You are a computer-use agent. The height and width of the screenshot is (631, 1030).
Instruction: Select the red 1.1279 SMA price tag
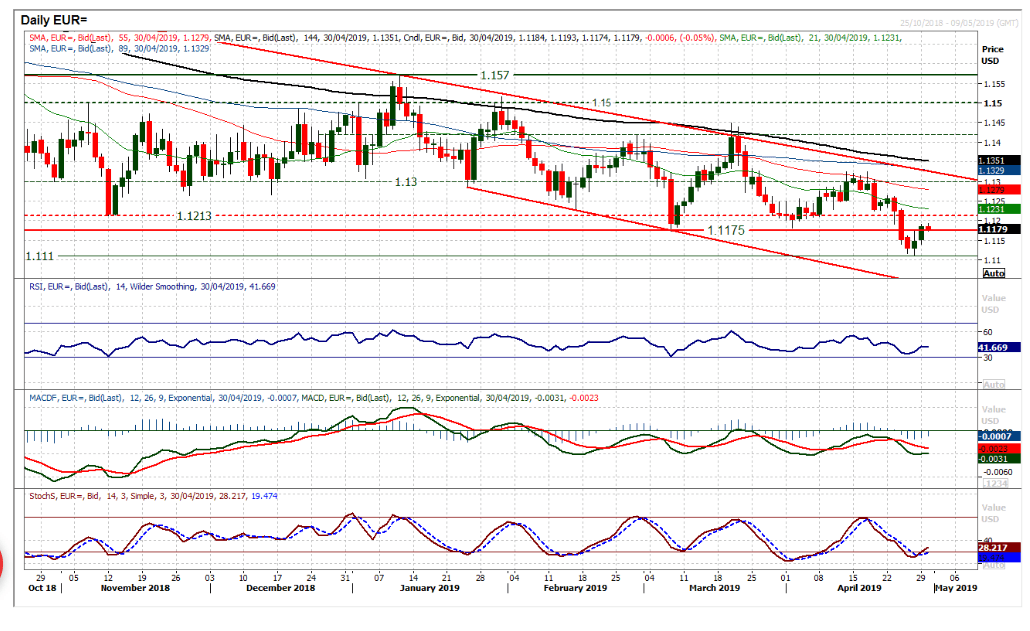[1001, 189]
